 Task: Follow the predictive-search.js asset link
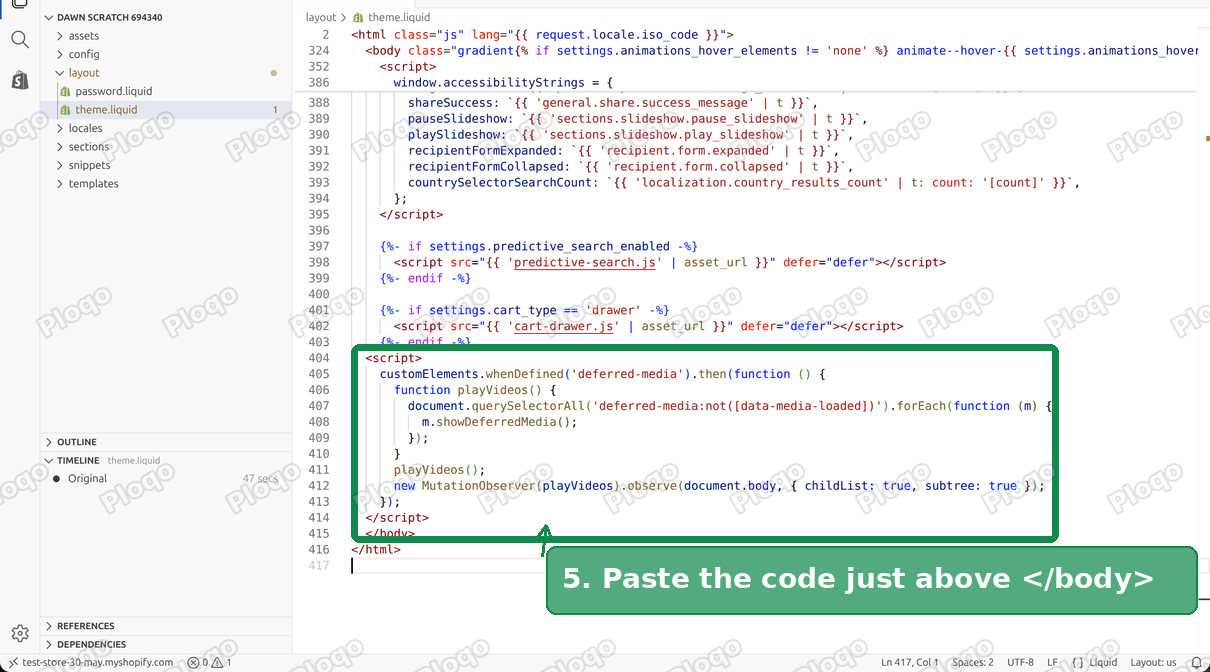(585, 262)
